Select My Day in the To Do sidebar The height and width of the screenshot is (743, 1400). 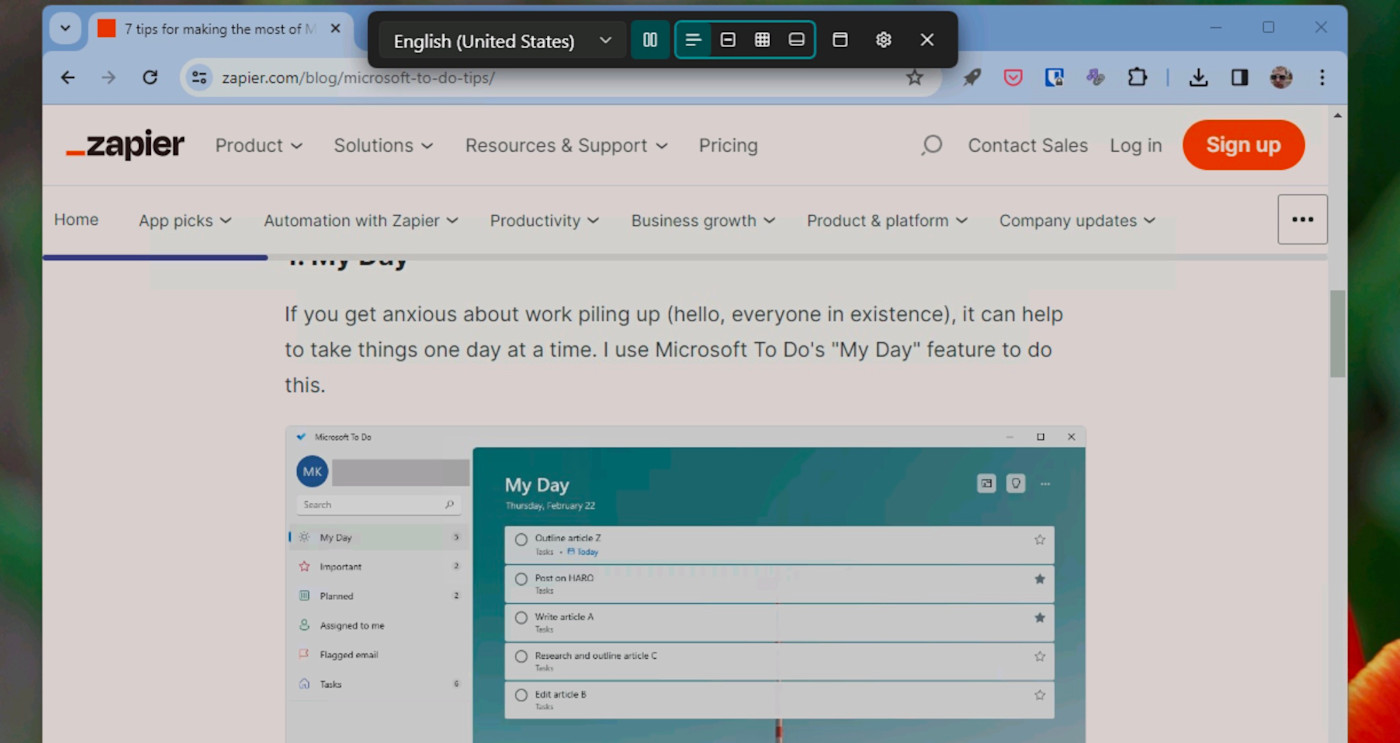[x=377, y=537]
